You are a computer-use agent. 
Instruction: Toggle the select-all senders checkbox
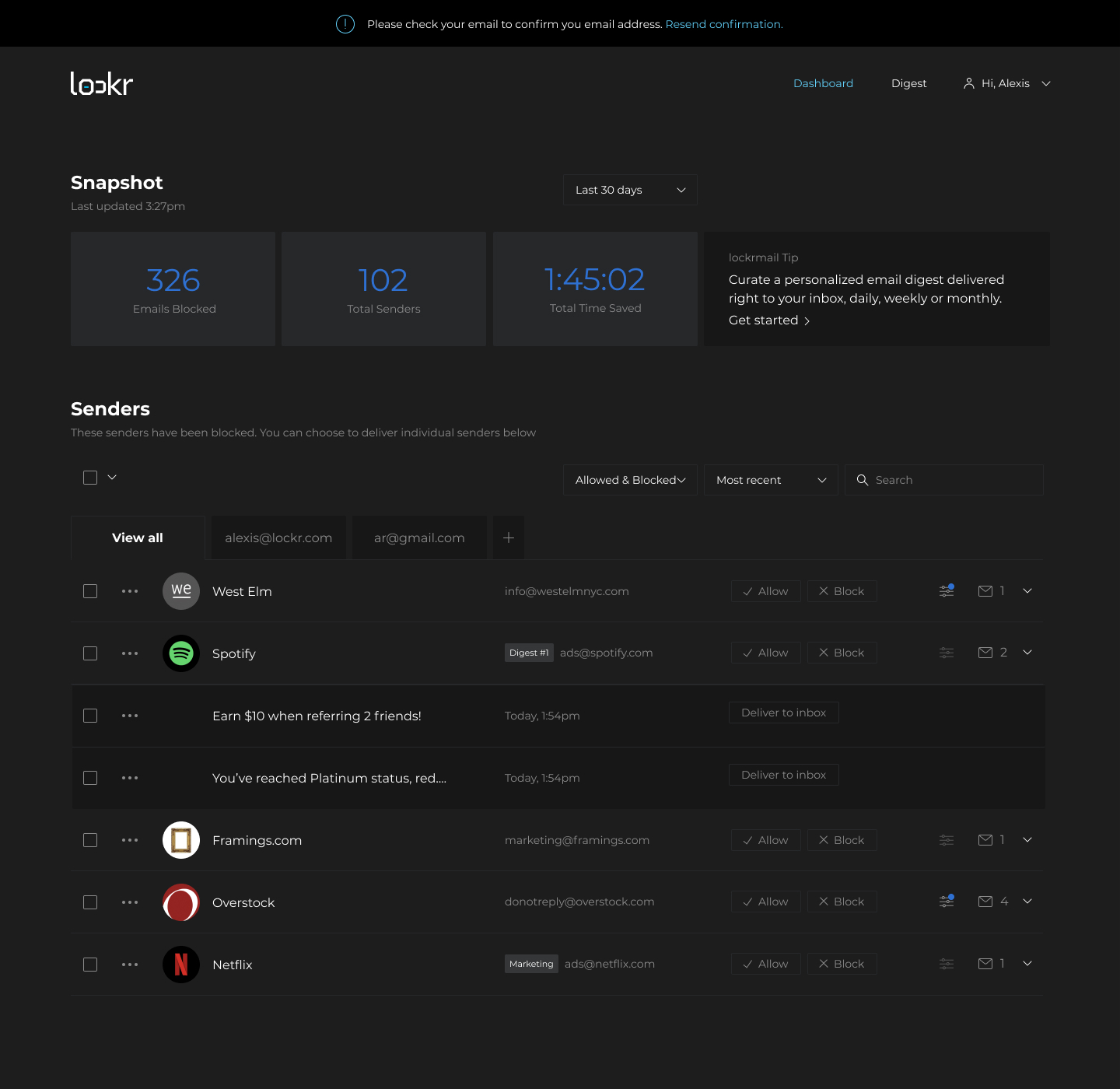(90, 478)
